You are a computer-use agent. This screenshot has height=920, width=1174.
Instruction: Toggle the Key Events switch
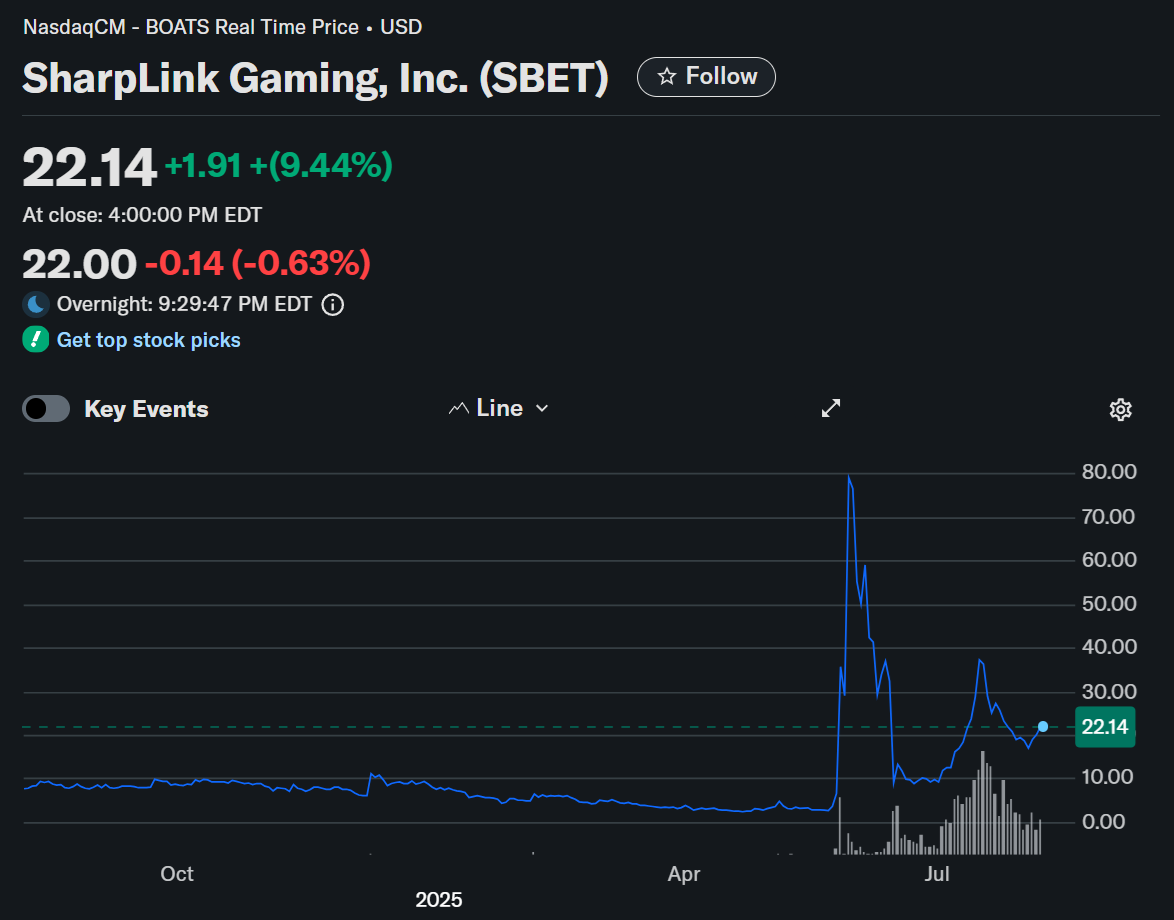coord(46,409)
